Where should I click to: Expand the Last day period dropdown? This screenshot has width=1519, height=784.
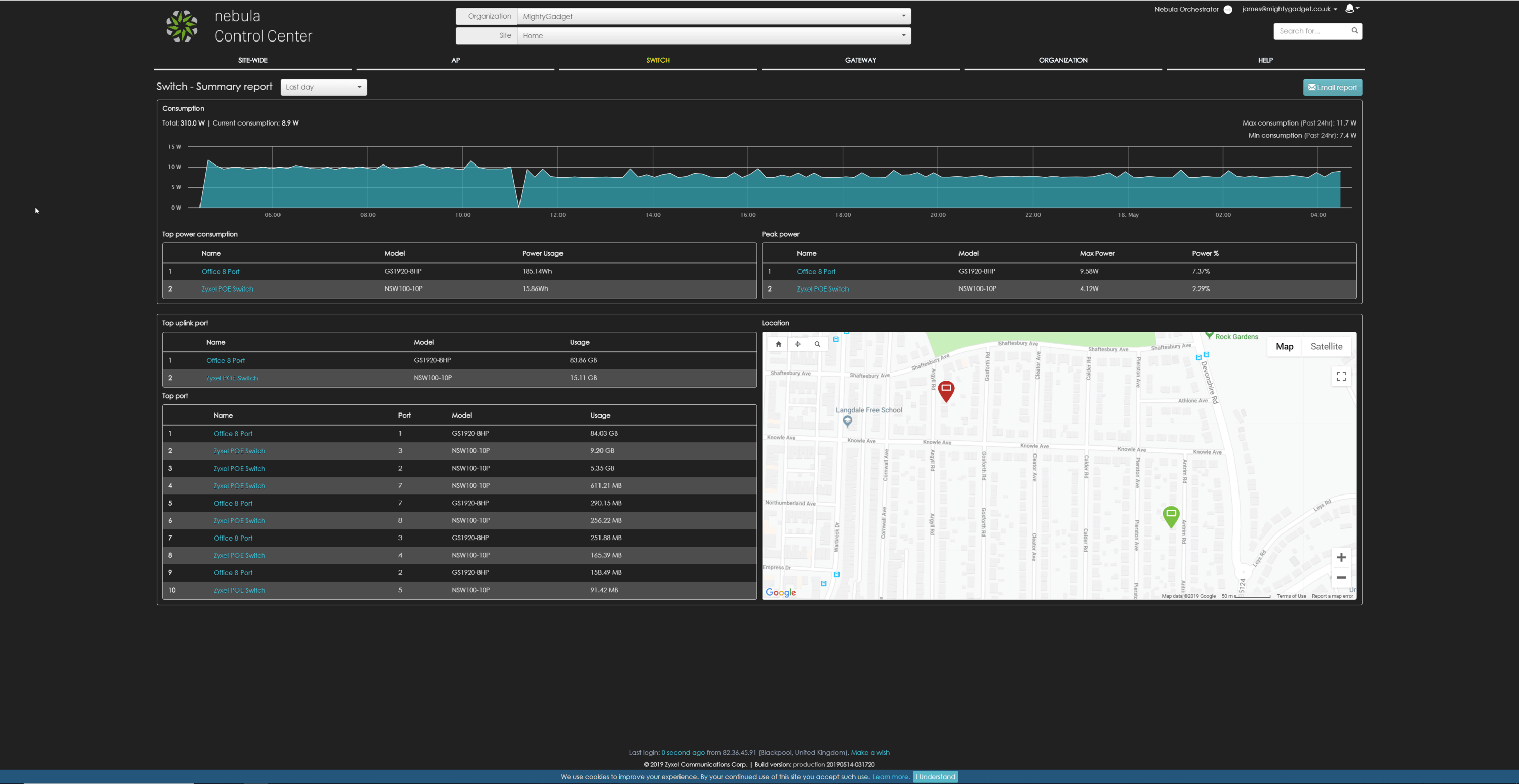323,87
